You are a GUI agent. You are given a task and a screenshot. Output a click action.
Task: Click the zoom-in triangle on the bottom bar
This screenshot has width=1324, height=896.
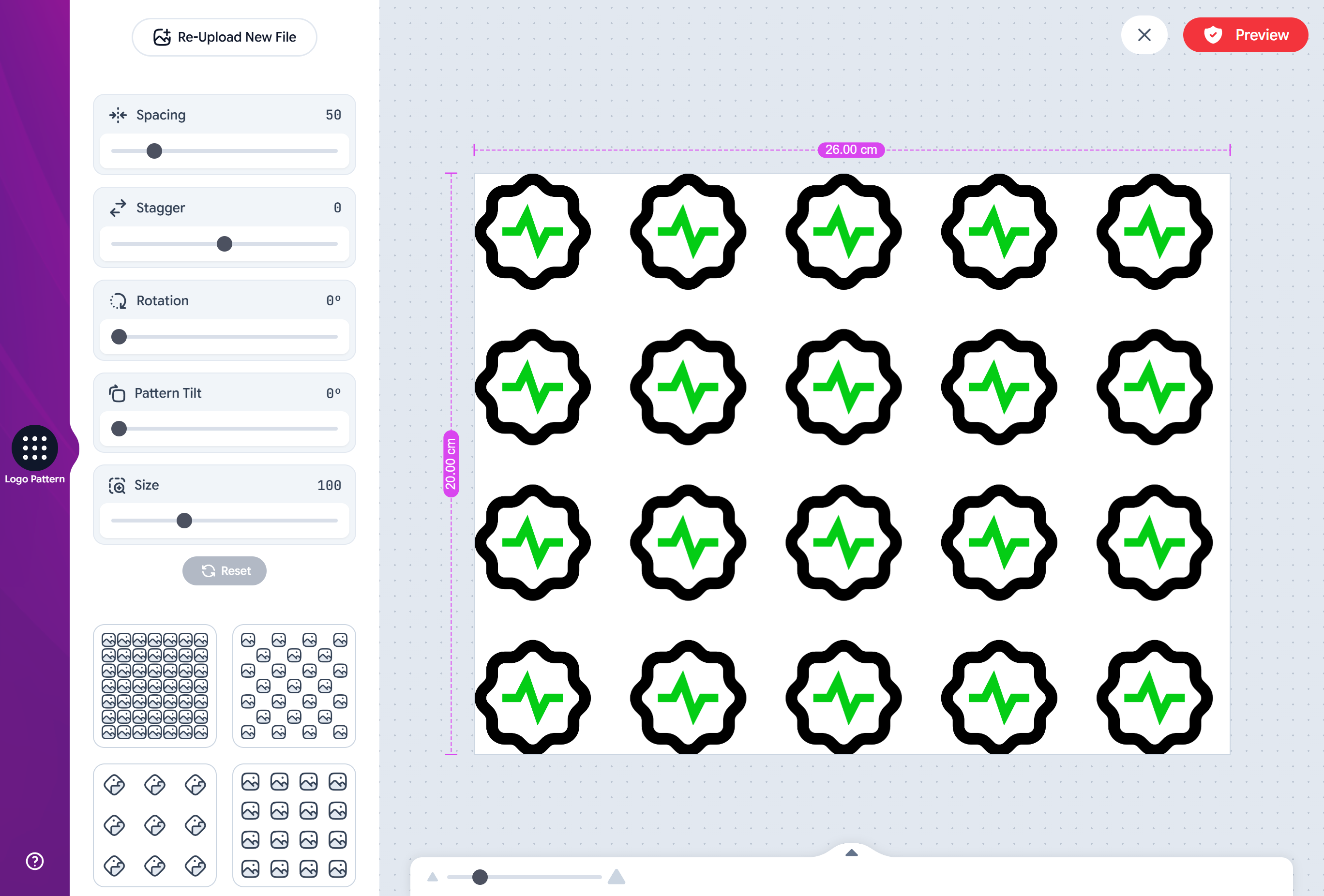[x=617, y=876]
